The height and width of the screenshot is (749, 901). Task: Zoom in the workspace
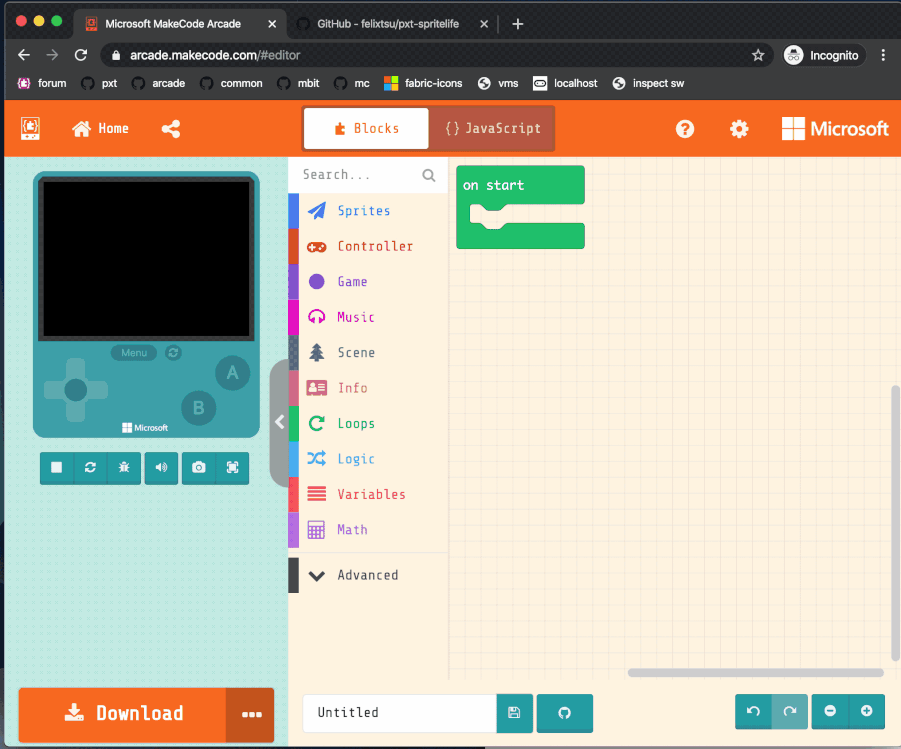(867, 711)
